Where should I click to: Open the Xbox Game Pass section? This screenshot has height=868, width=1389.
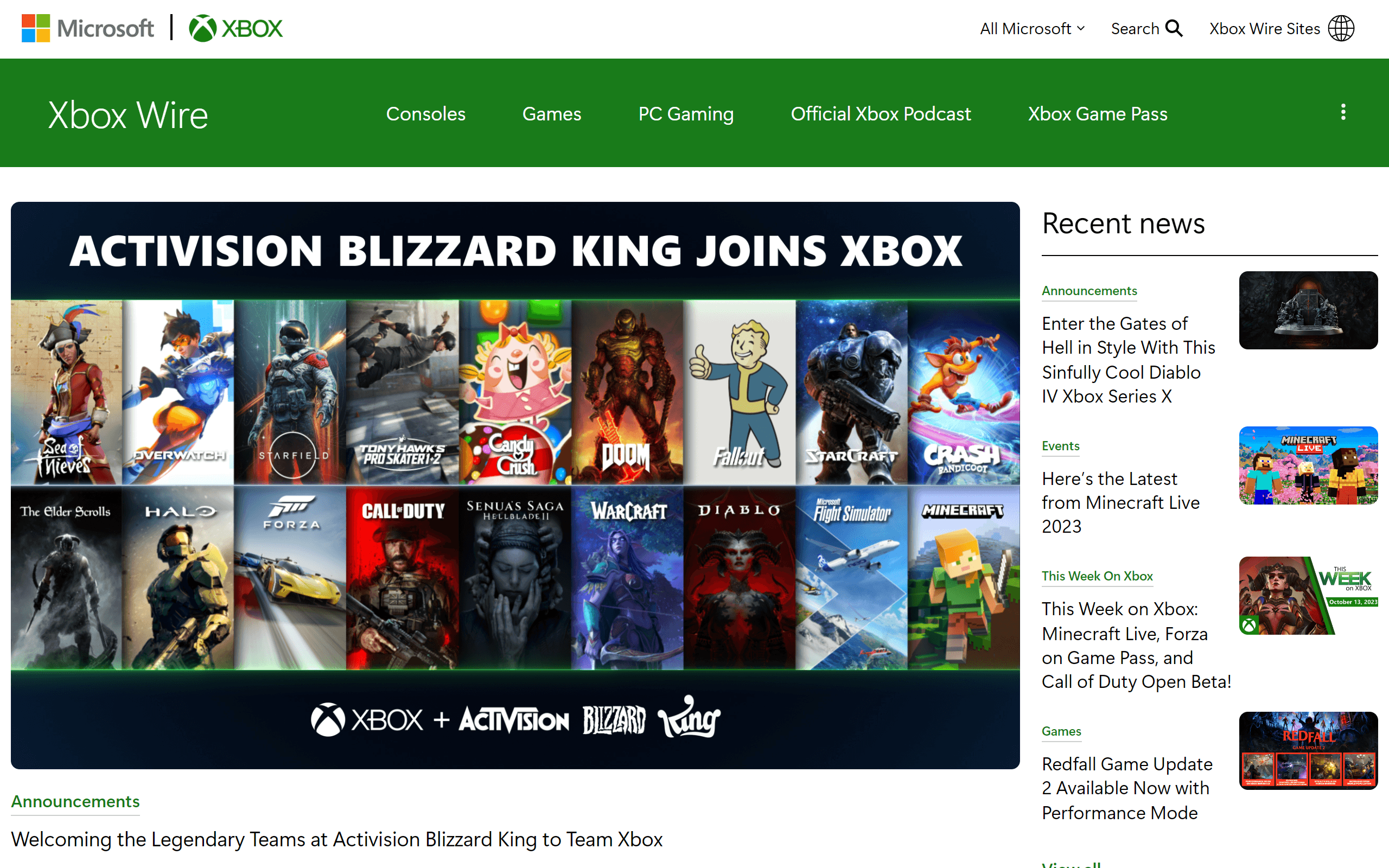click(x=1098, y=114)
